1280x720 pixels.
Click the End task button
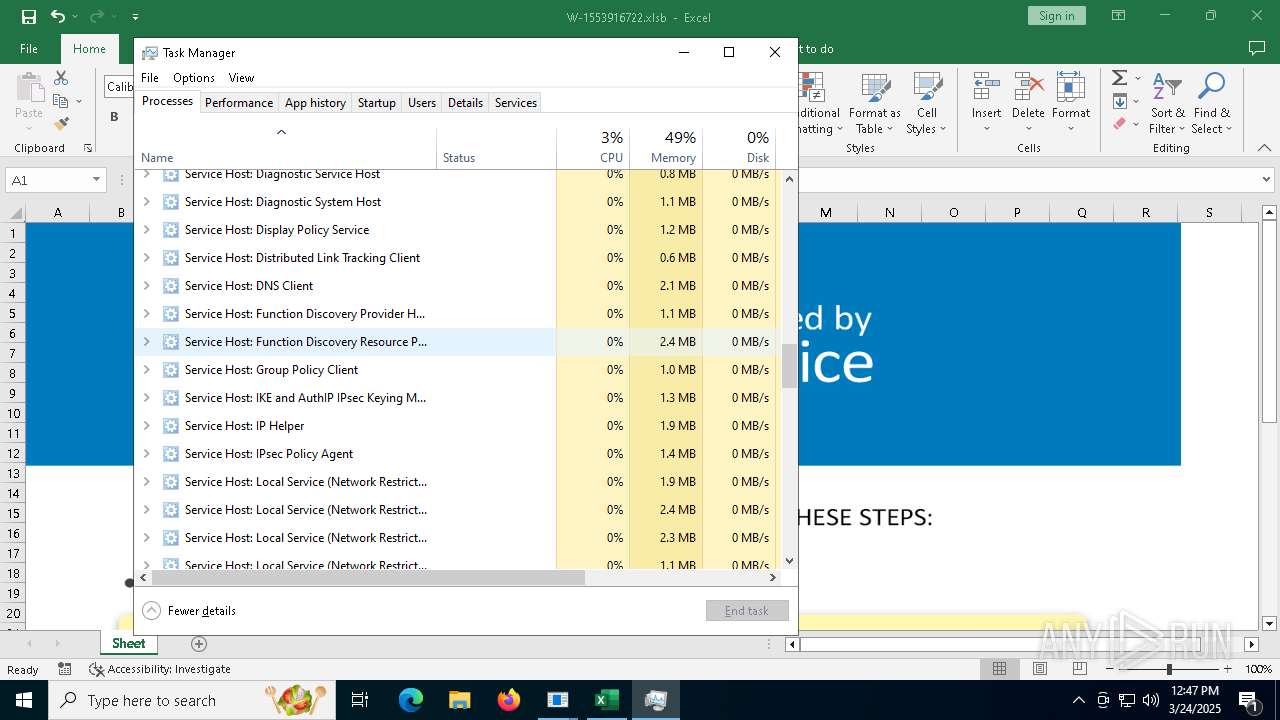[747, 611]
